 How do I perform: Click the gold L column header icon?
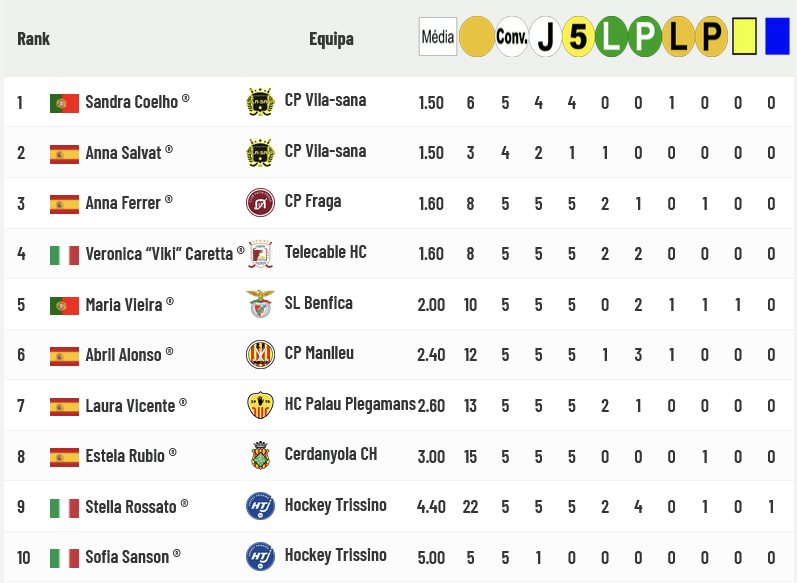[x=678, y=38]
